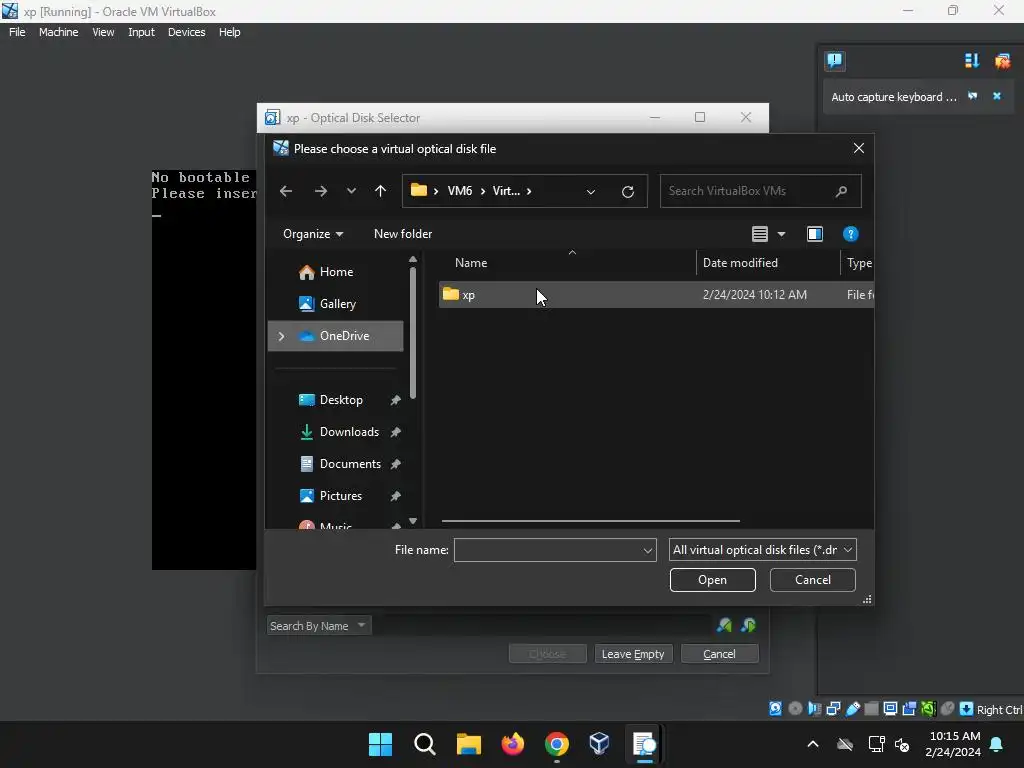Image resolution: width=1024 pixels, height=768 pixels.
Task: Click the mouse integration status icon
Action: [947, 709]
